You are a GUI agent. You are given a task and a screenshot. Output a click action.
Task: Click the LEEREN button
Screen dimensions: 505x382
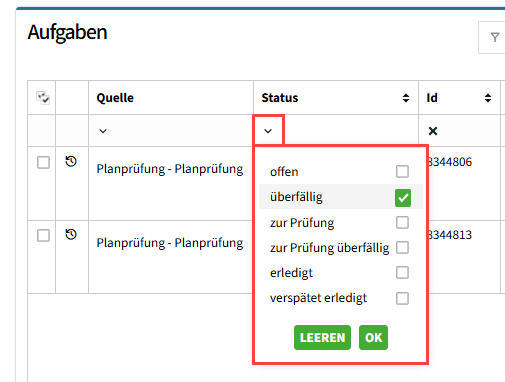(x=322, y=338)
